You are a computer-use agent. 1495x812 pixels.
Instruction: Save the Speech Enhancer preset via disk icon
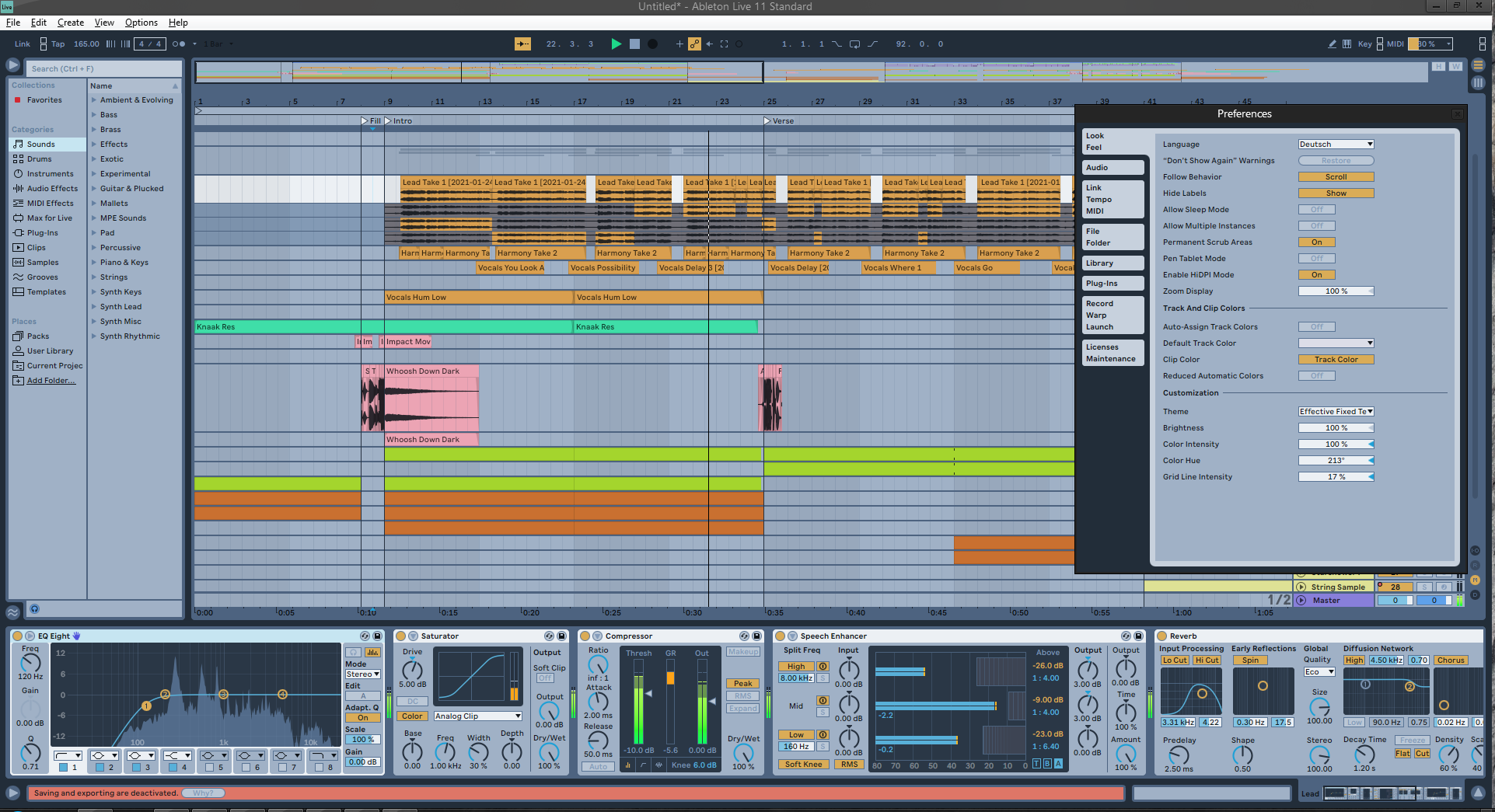(1138, 636)
